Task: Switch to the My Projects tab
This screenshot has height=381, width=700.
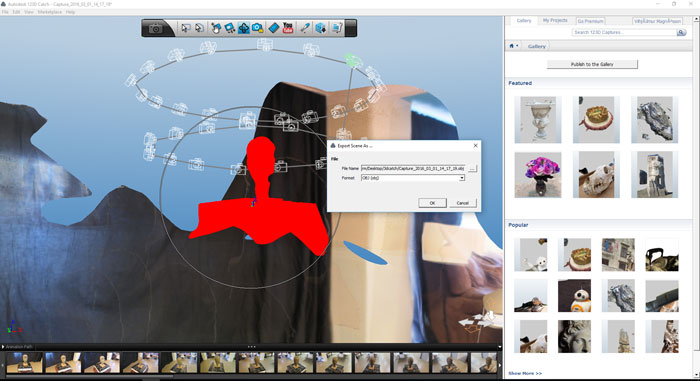Action: pyautogui.click(x=555, y=21)
